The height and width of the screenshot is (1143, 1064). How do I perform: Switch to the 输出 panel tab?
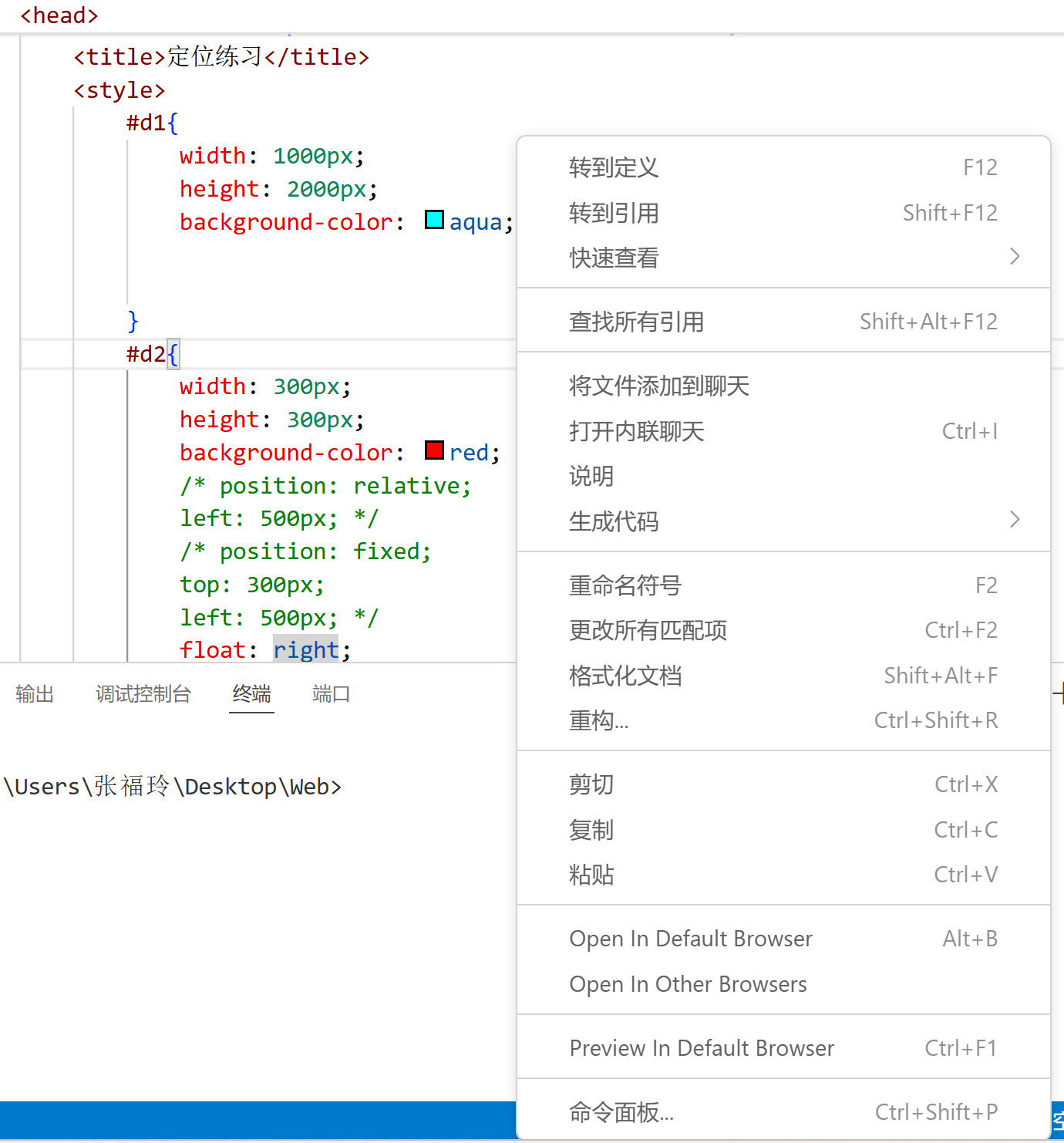[35, 694]
